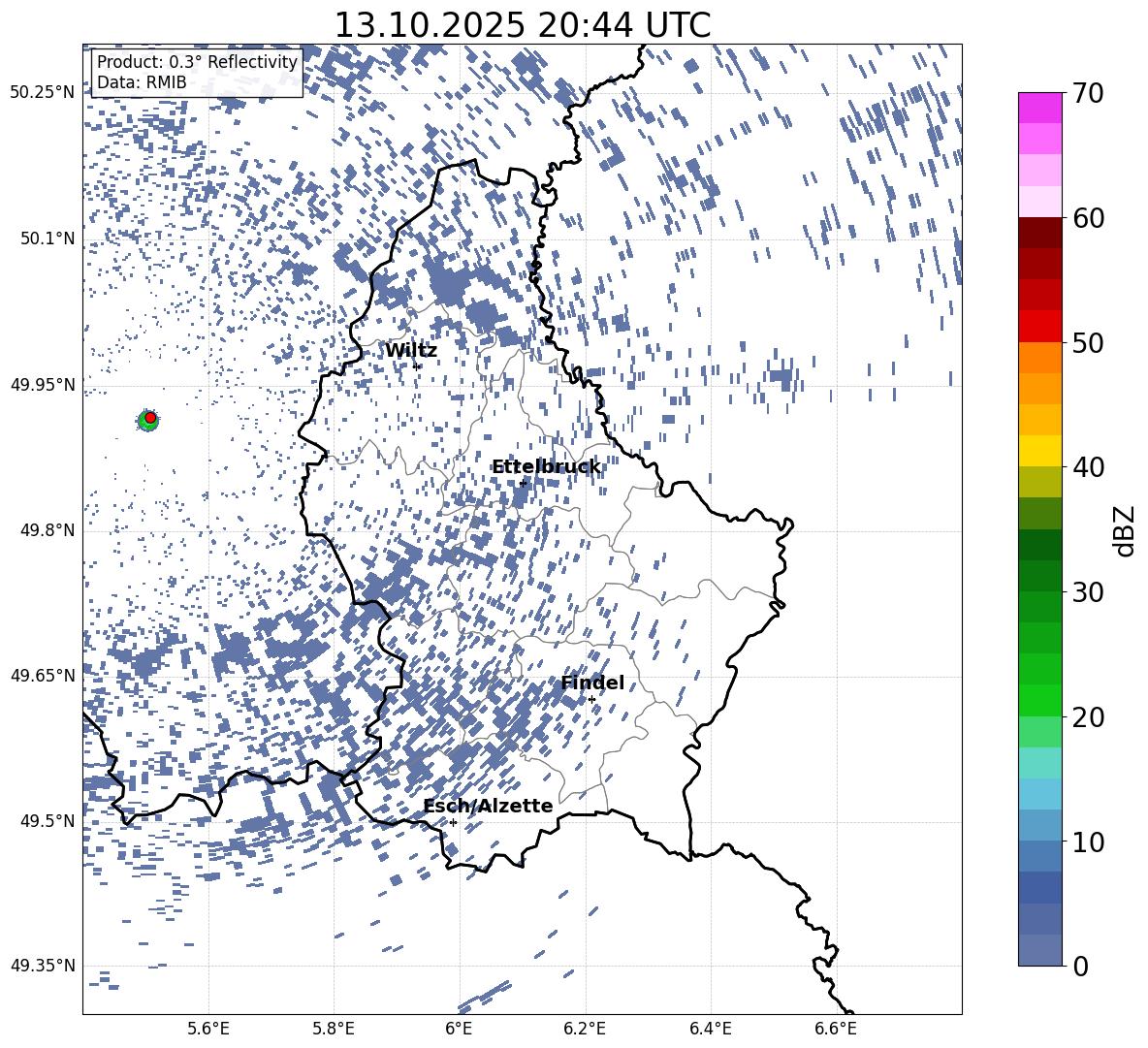Screen dimensions: 1148x1048
Task: Click the 6.2°E longitude label
Action: coord(585,1029)
